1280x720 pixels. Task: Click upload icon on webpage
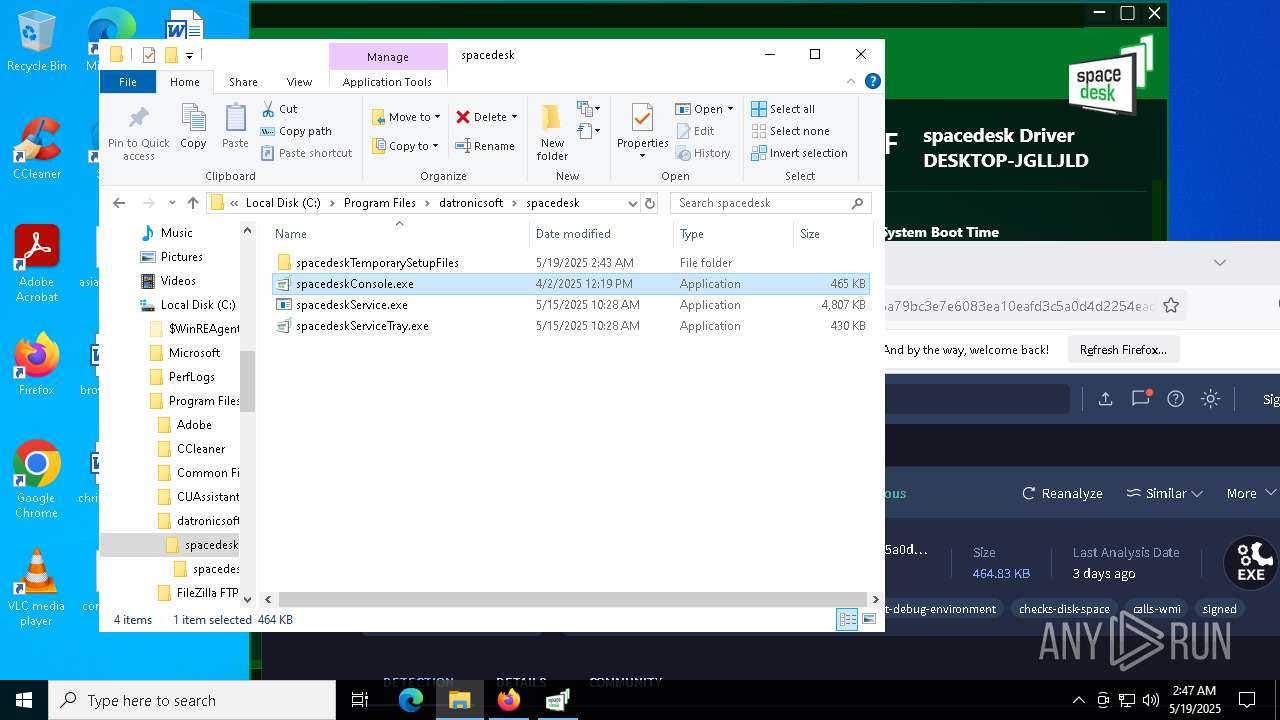pyautogui.click(x=1105, y=399)
